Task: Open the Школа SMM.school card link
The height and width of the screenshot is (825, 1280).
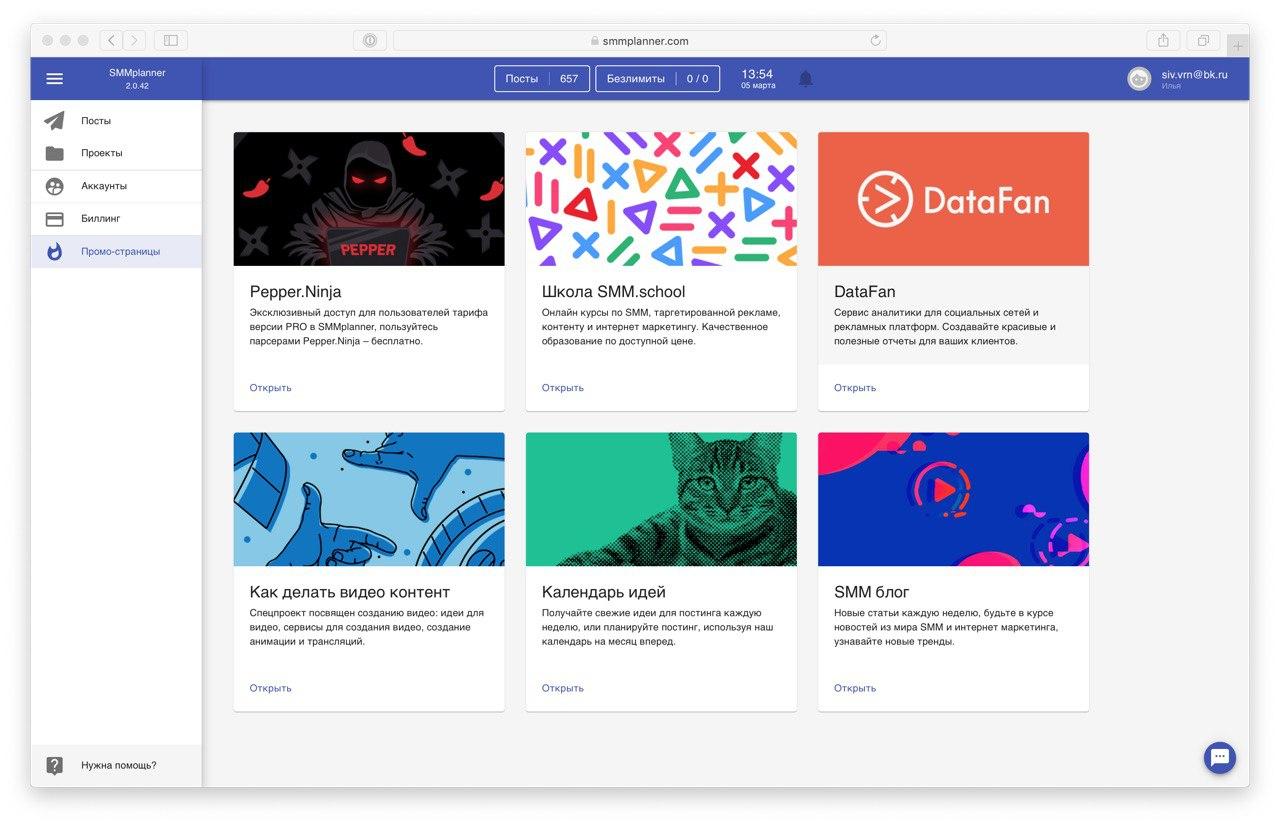Action: [x=562, y=388]
